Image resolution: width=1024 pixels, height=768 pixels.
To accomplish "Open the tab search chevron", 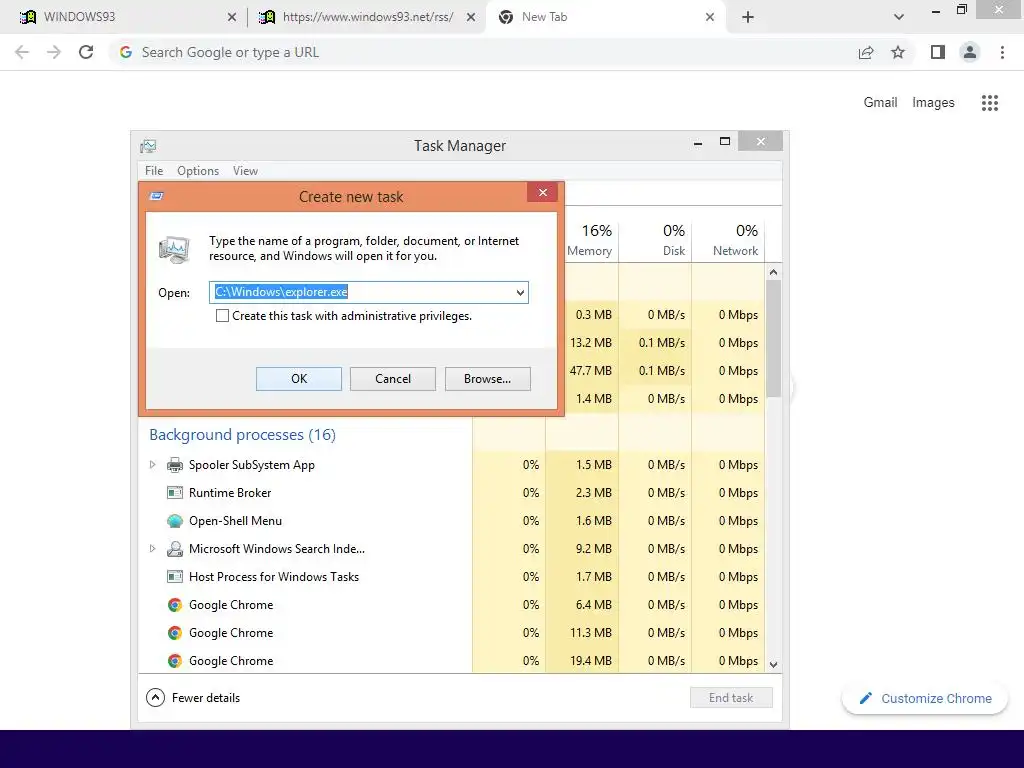I will coord(899,17).
